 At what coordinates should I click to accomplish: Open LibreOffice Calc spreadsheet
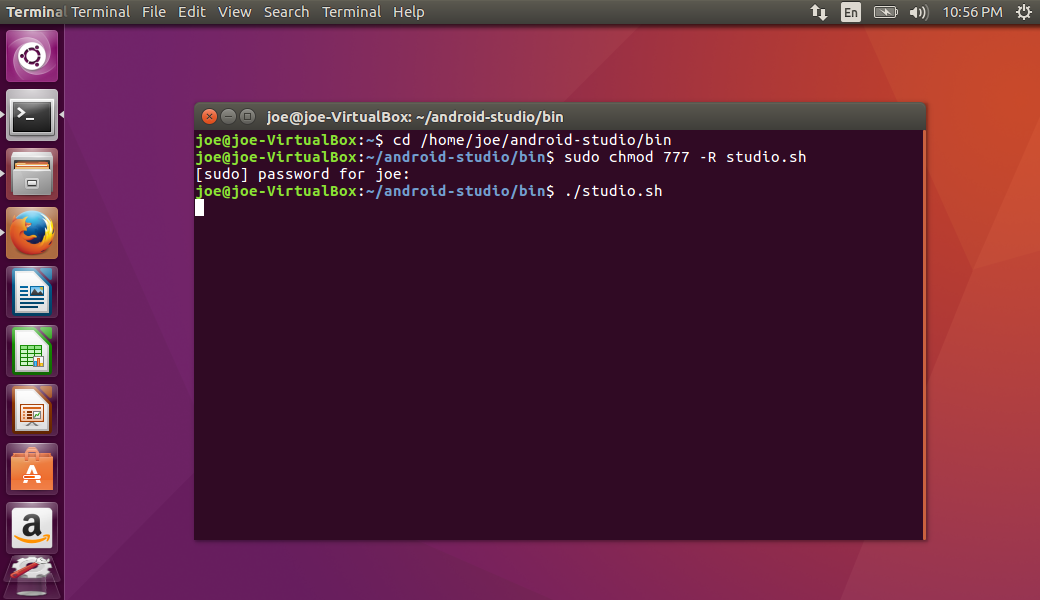click(x=32, y=351)
